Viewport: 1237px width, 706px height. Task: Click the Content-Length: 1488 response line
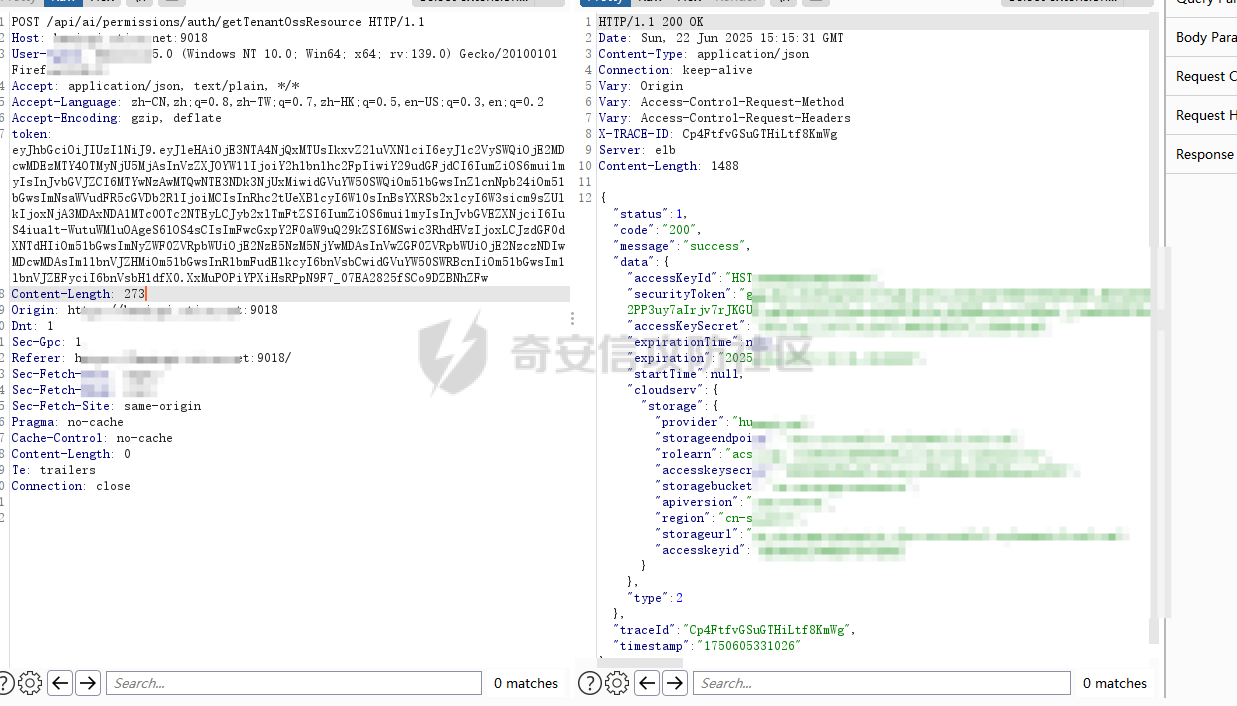(x=668, y=166)
